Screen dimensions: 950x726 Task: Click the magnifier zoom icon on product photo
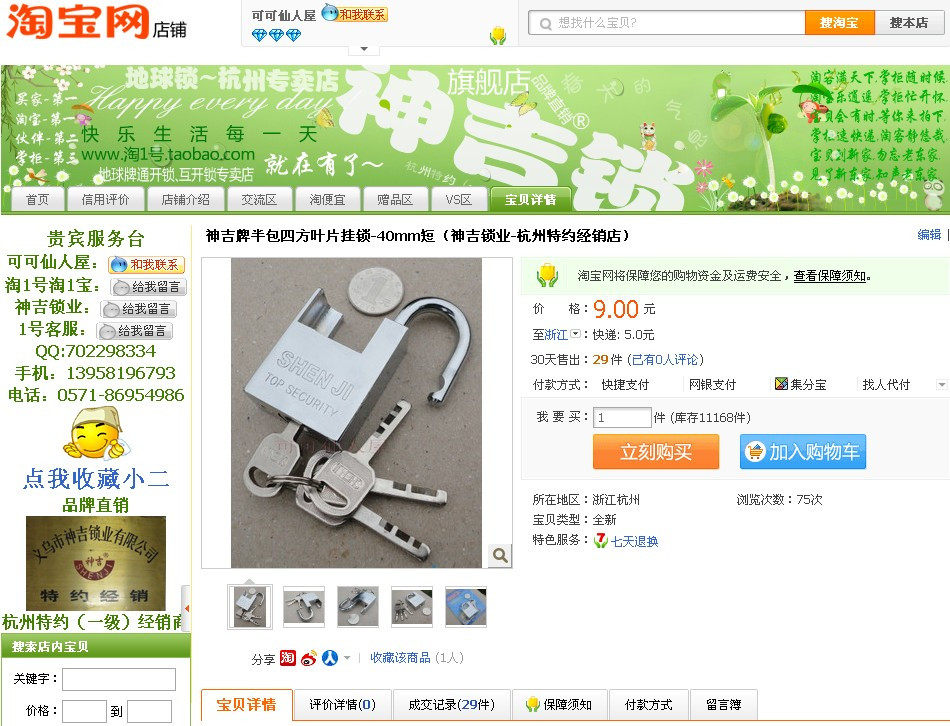pos(500,555)
